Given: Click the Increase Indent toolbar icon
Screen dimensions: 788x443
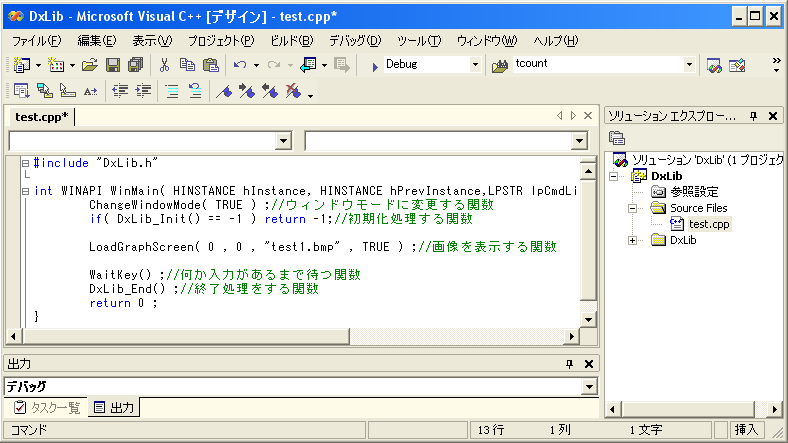Looking at the screenshot, I should coord(143,91).
